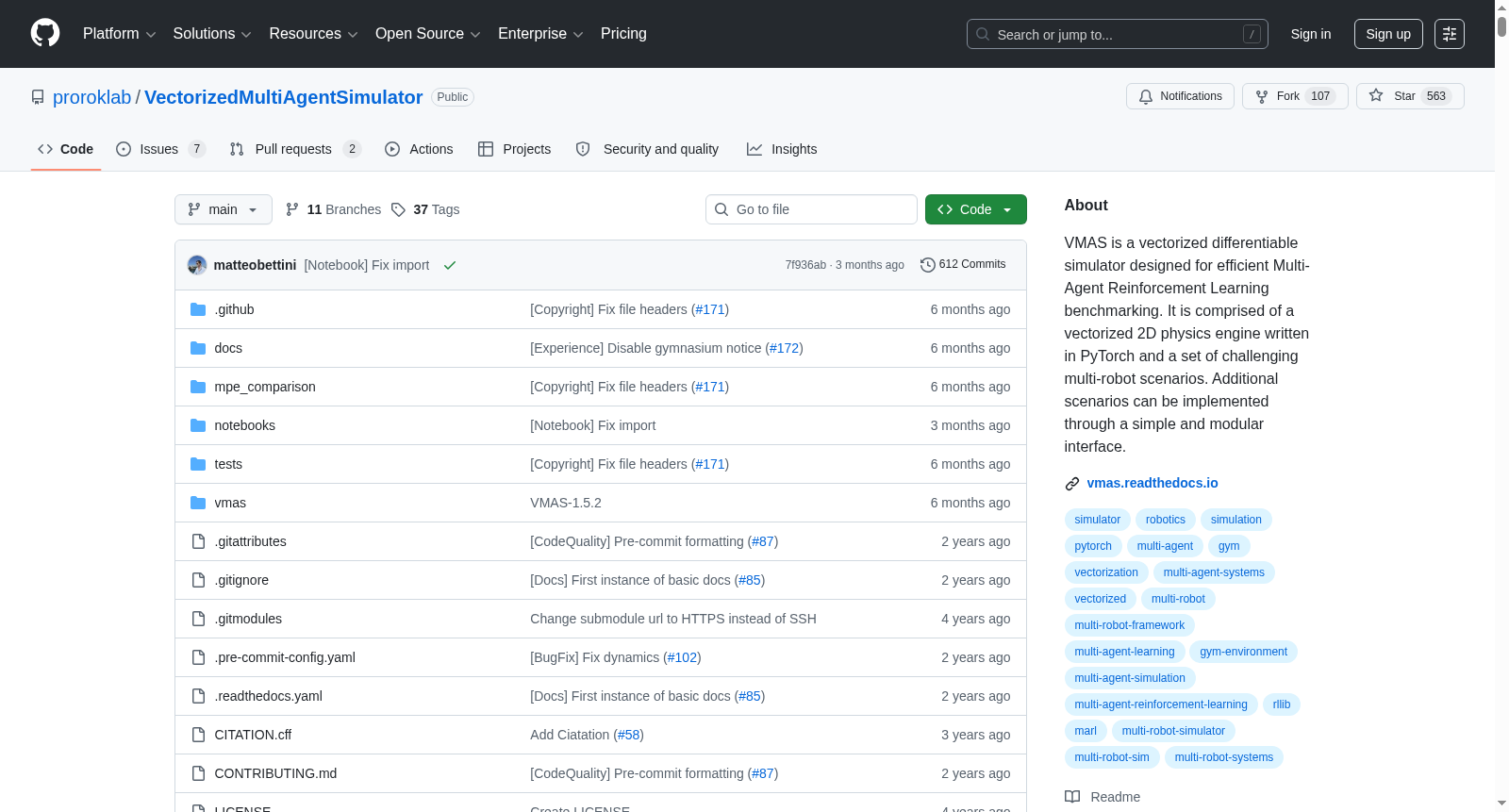Click matteobettini's avatar image
Image resolution: width=1509 pixels, height=812 pixels.
tap(197, 265)
